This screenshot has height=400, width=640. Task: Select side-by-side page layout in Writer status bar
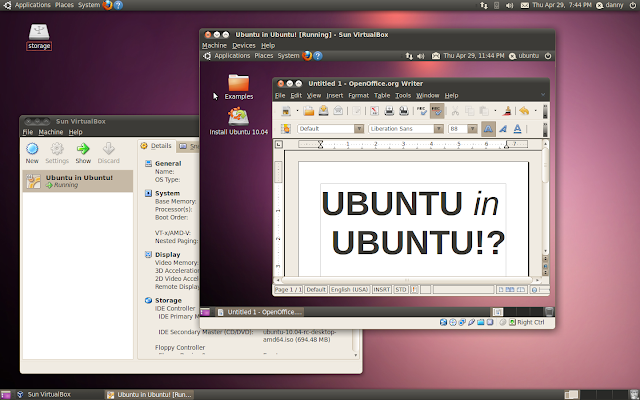(510, 289)
